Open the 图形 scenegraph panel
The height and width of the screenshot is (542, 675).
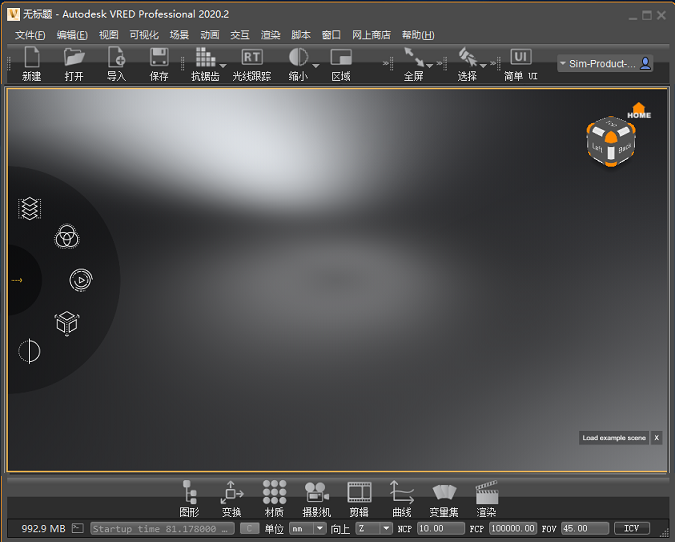pos(189,499)
